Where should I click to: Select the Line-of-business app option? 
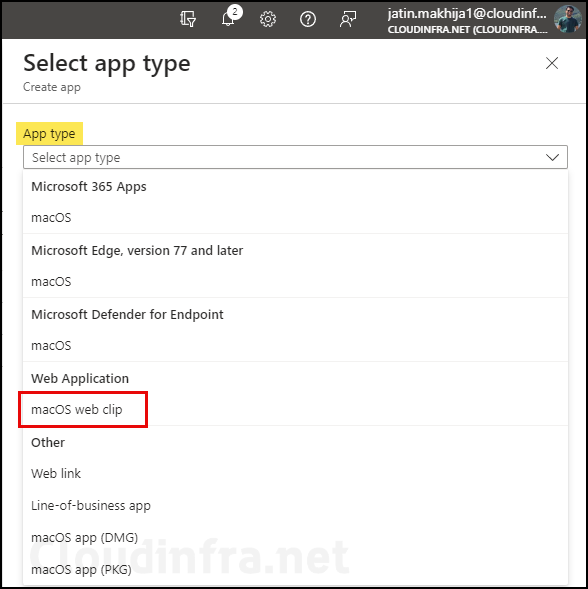click(295, 505)
